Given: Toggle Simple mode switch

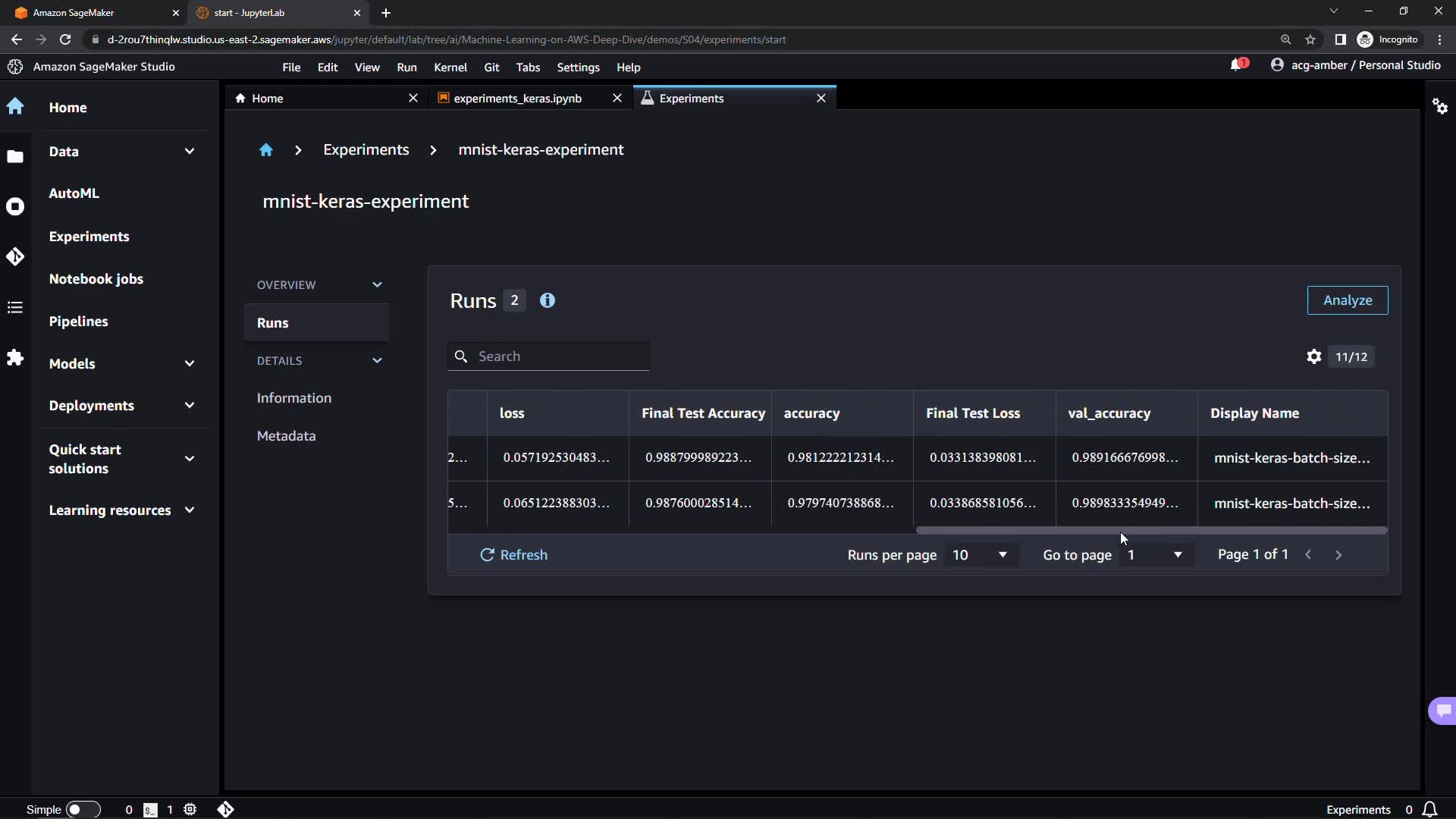Looking at the screenshot, I should coord(82,809).
